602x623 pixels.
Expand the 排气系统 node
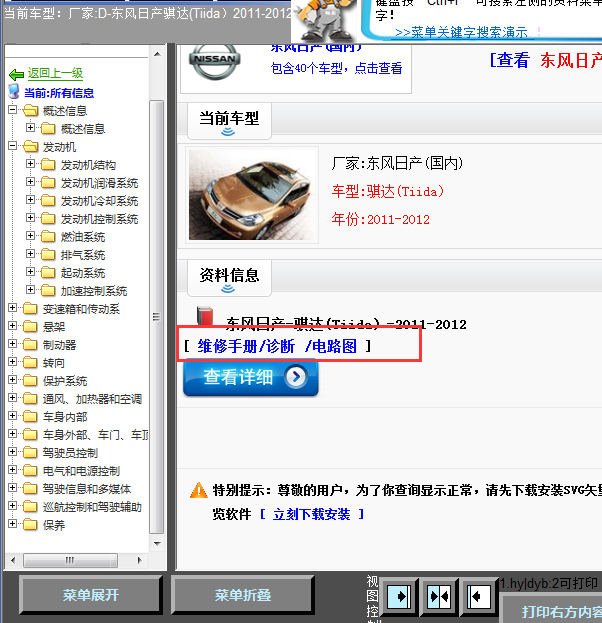coord(30,253)
